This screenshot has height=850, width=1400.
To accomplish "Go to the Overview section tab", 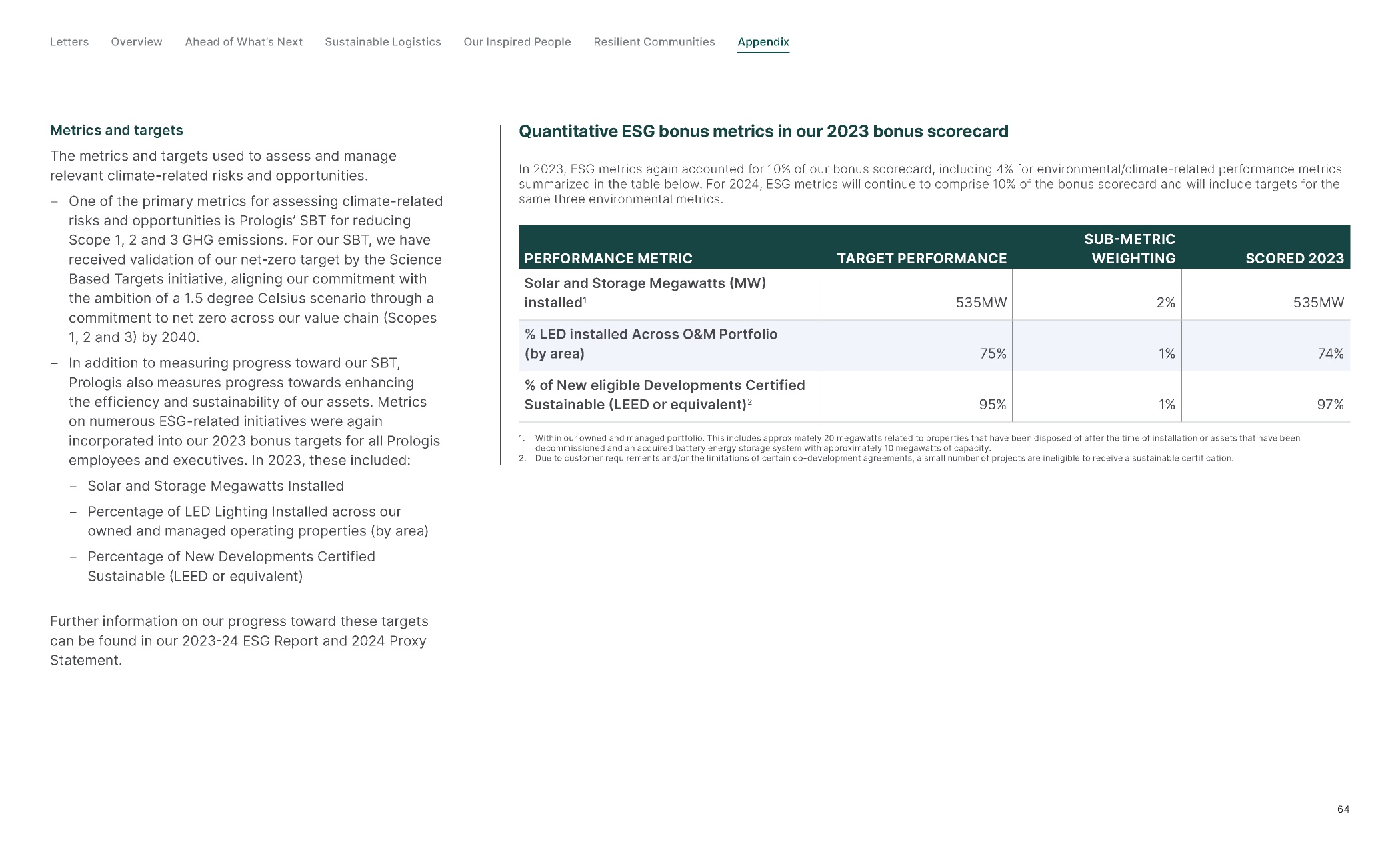I will (137, 42).
